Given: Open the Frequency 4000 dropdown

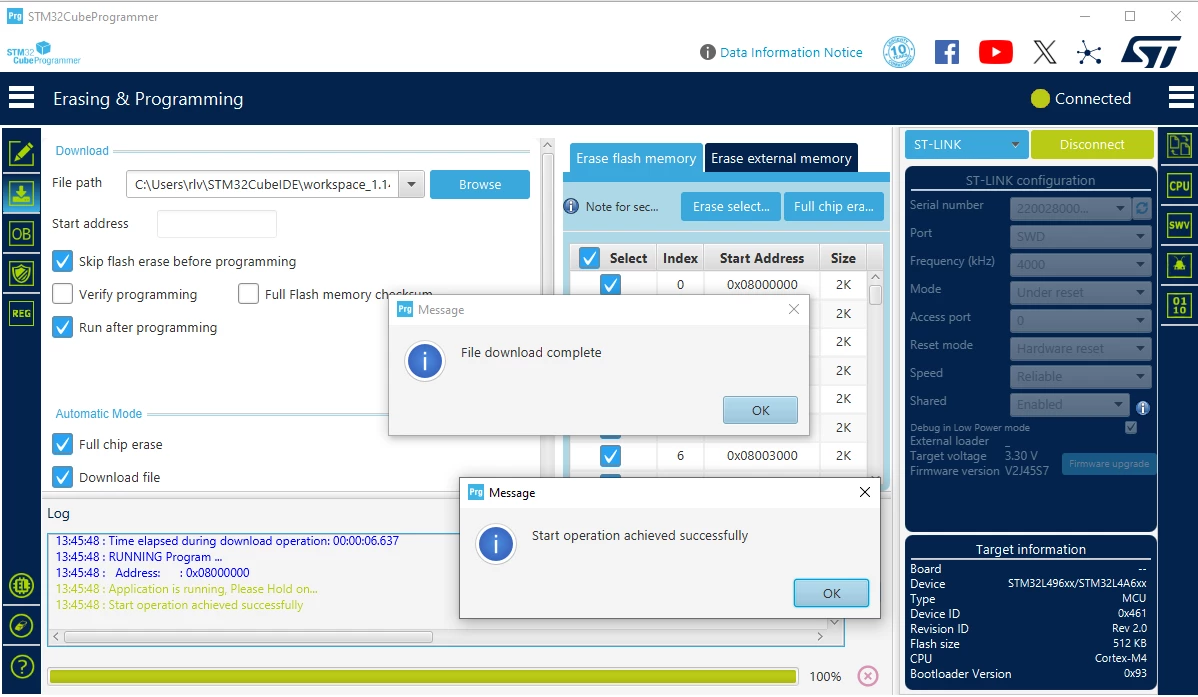Looking at the screenshot, I should click(x=1080, y=264).
